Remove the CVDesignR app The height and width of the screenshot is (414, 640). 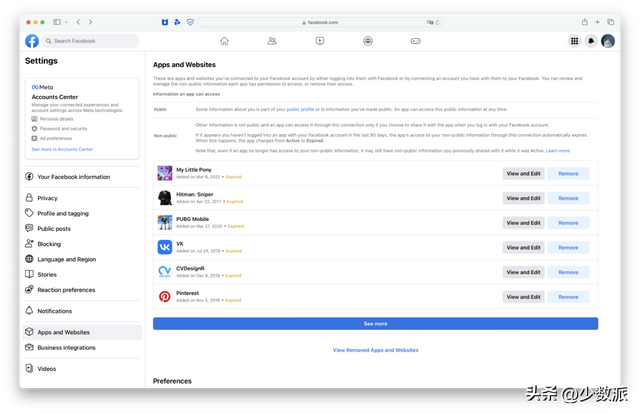coord(568,272)
